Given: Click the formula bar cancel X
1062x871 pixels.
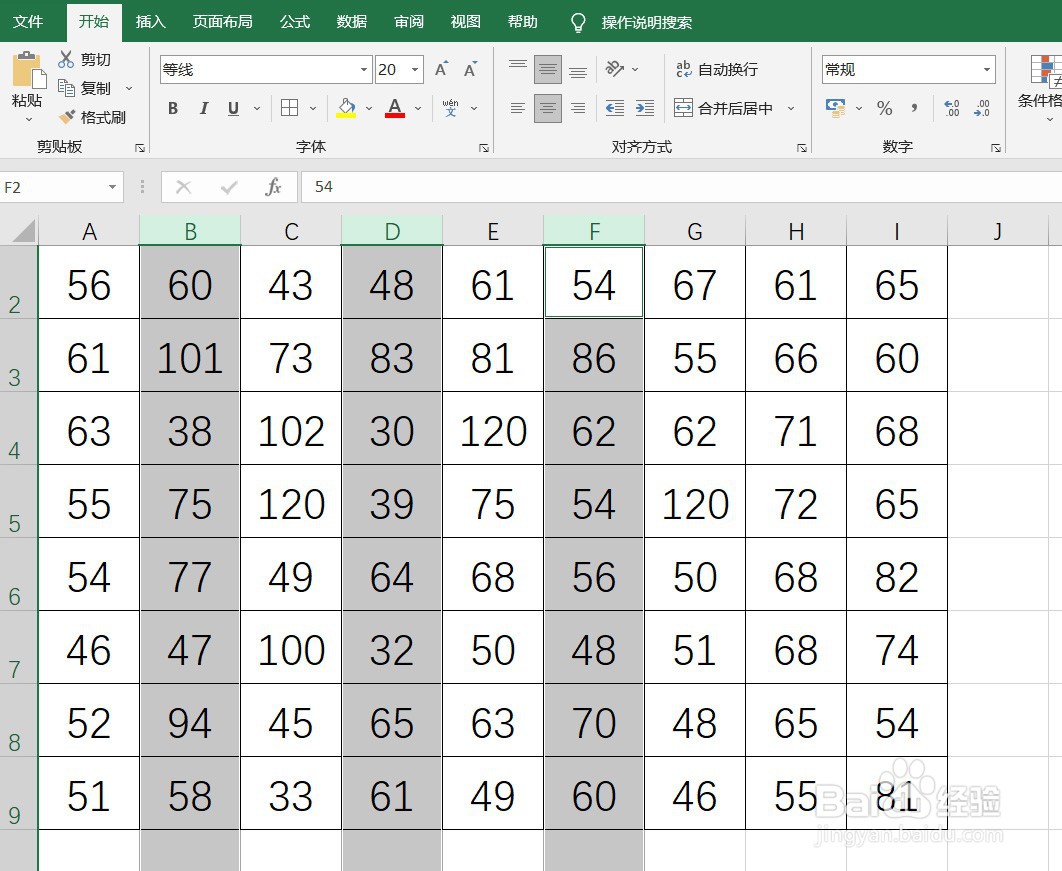Looking at the screenshot, I should click(184, 187).
